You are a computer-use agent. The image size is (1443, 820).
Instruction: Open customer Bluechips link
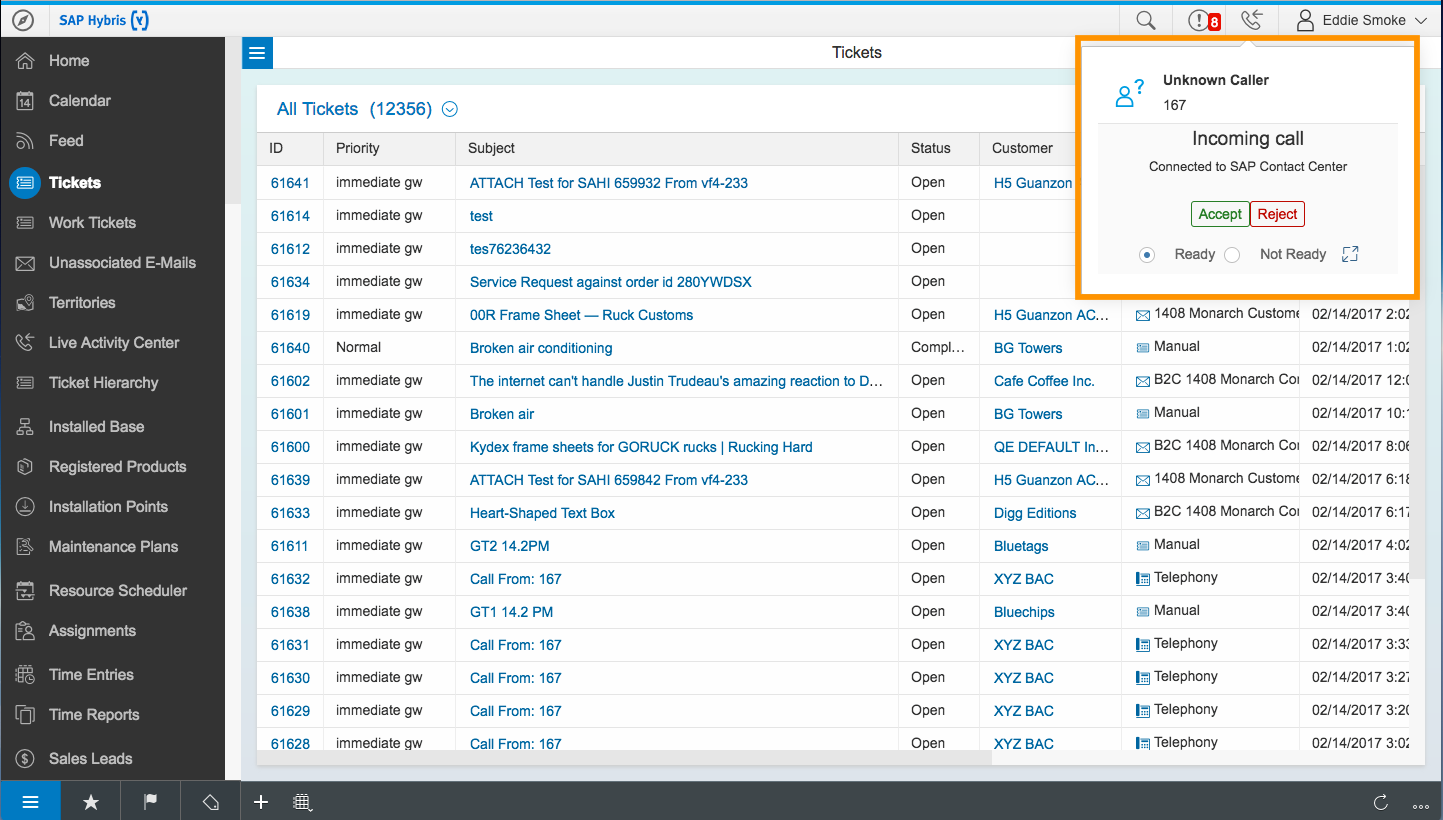point(1024,612)
